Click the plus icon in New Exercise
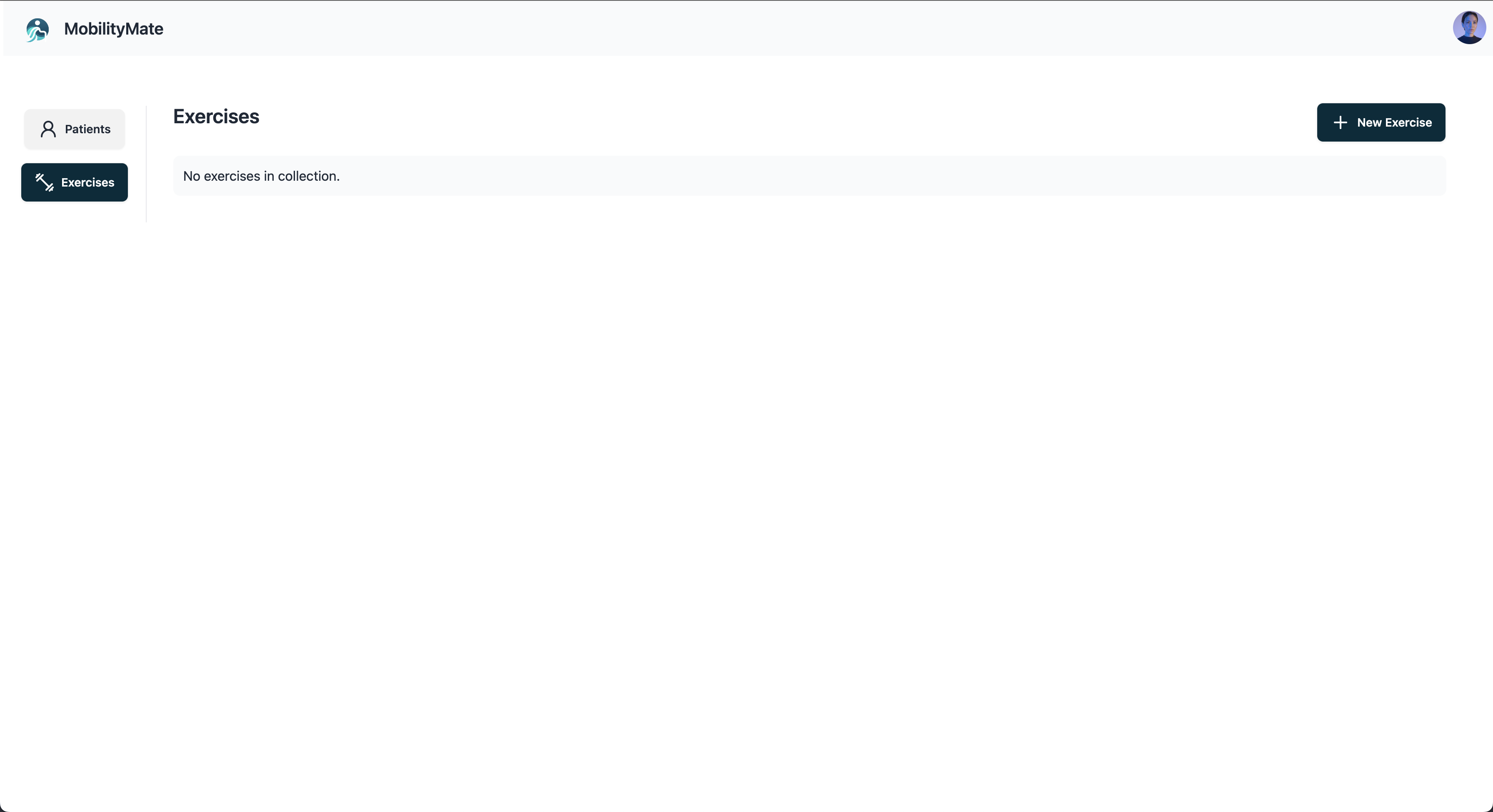 [x=1340, y=123]
